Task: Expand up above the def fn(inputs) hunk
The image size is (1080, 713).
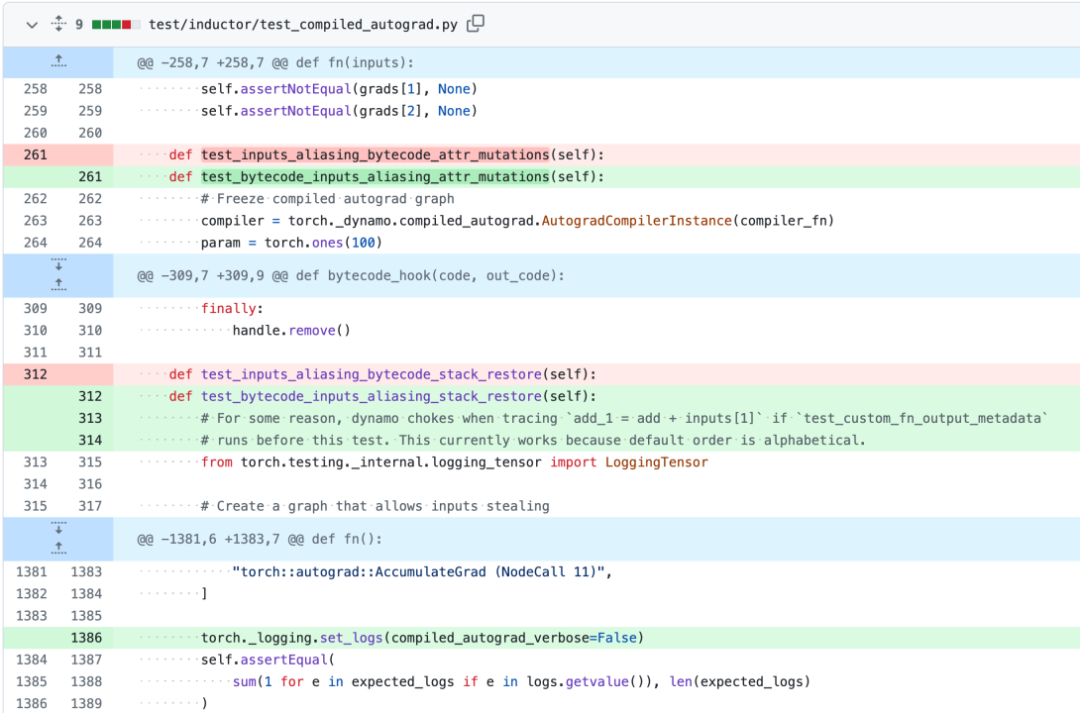Action: [59, 62]
